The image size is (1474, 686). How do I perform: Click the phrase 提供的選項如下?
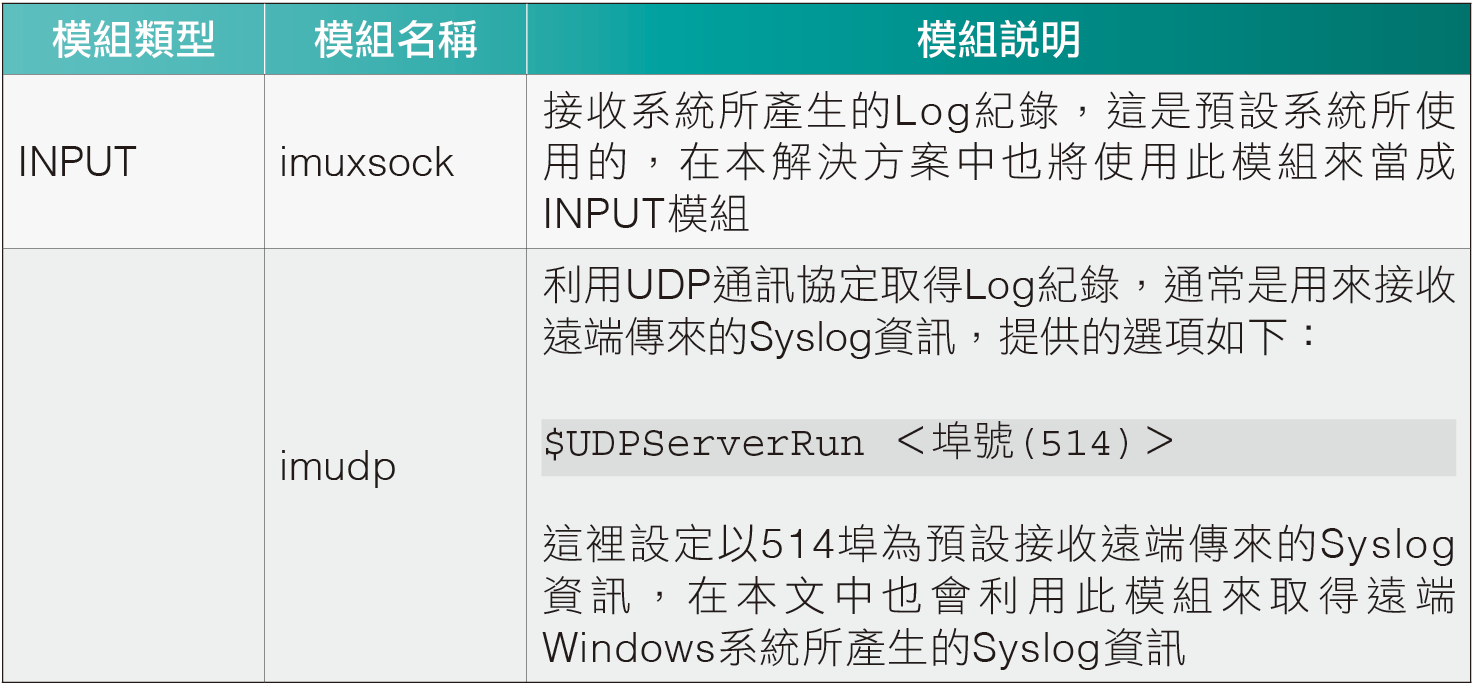1142,338
